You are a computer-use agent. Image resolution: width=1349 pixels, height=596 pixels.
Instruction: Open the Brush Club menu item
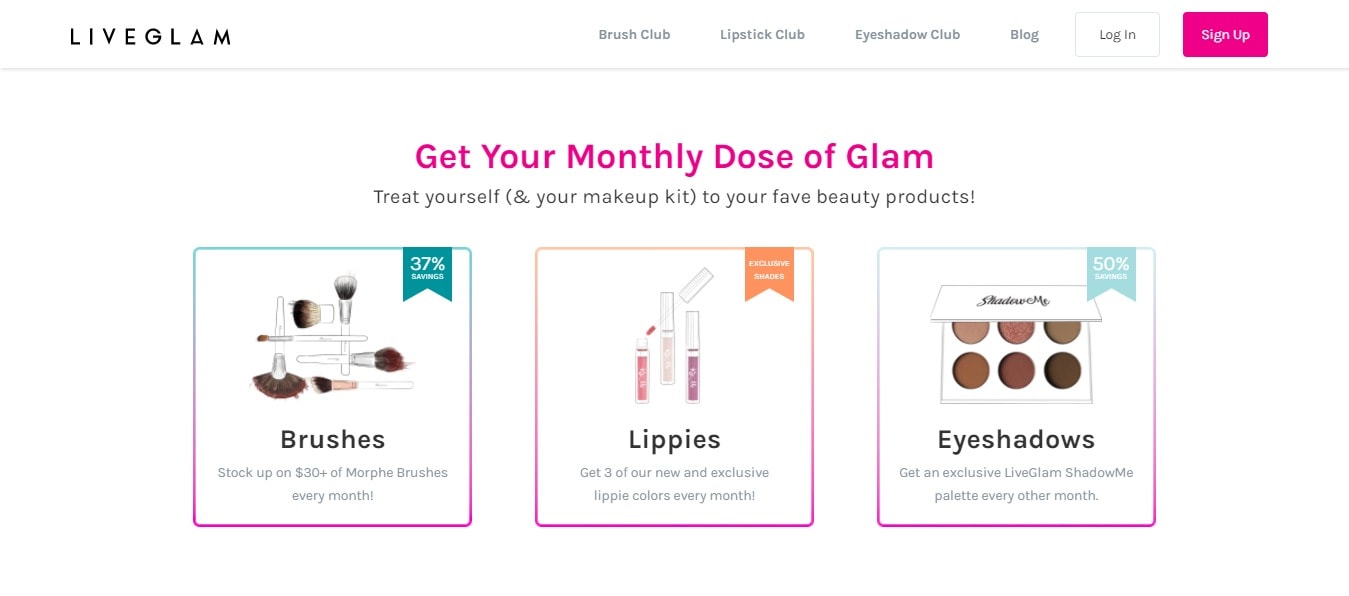click(x=634, y=35)
